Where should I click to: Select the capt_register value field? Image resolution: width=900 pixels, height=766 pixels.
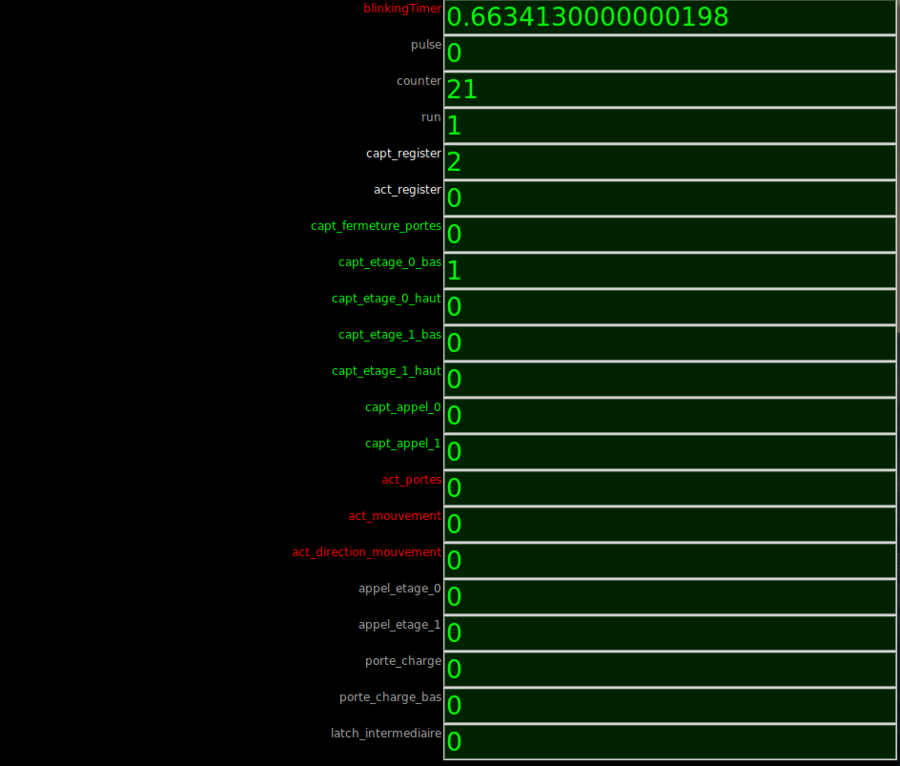click(669, 162)
